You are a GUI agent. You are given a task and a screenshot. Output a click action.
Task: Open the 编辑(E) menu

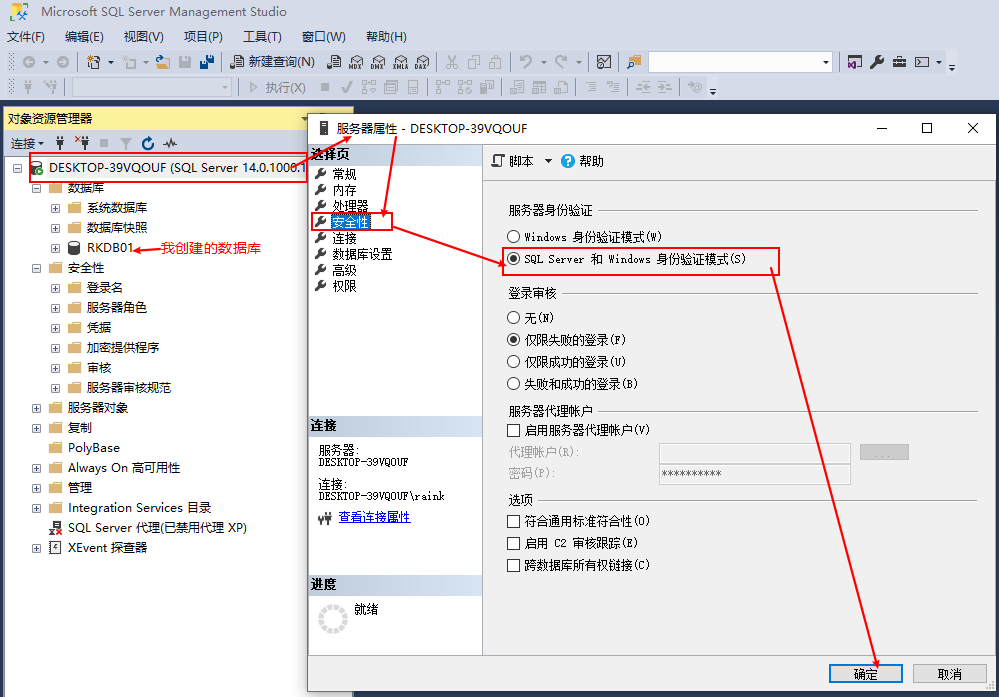coord(84,36)
